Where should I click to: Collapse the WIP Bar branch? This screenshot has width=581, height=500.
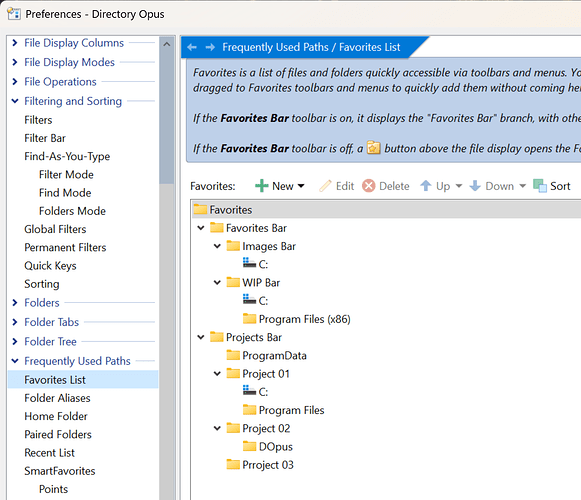(217, 282)
